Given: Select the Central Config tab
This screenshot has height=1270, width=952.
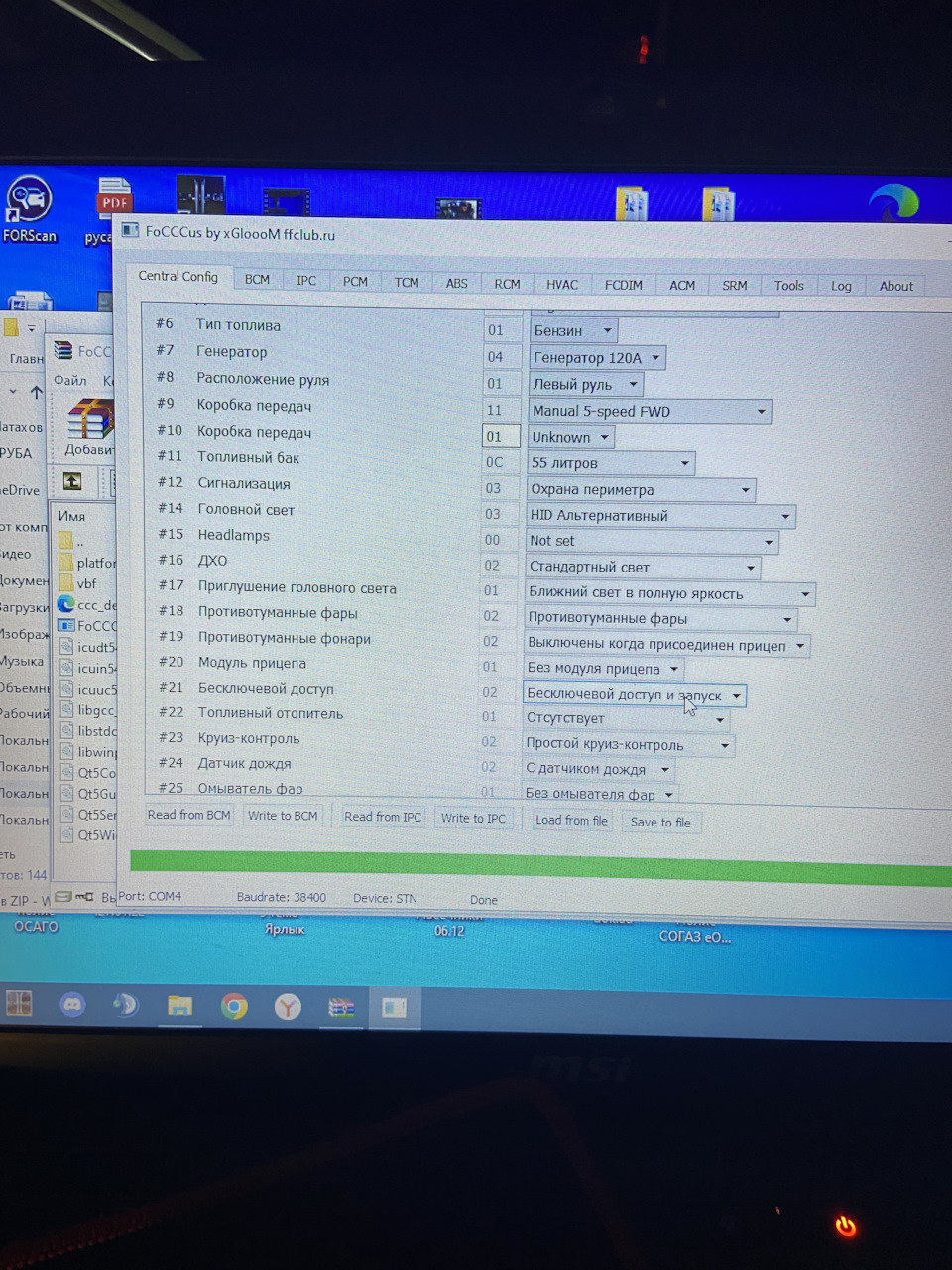Looking at the screenshot, I should (178, 277).
